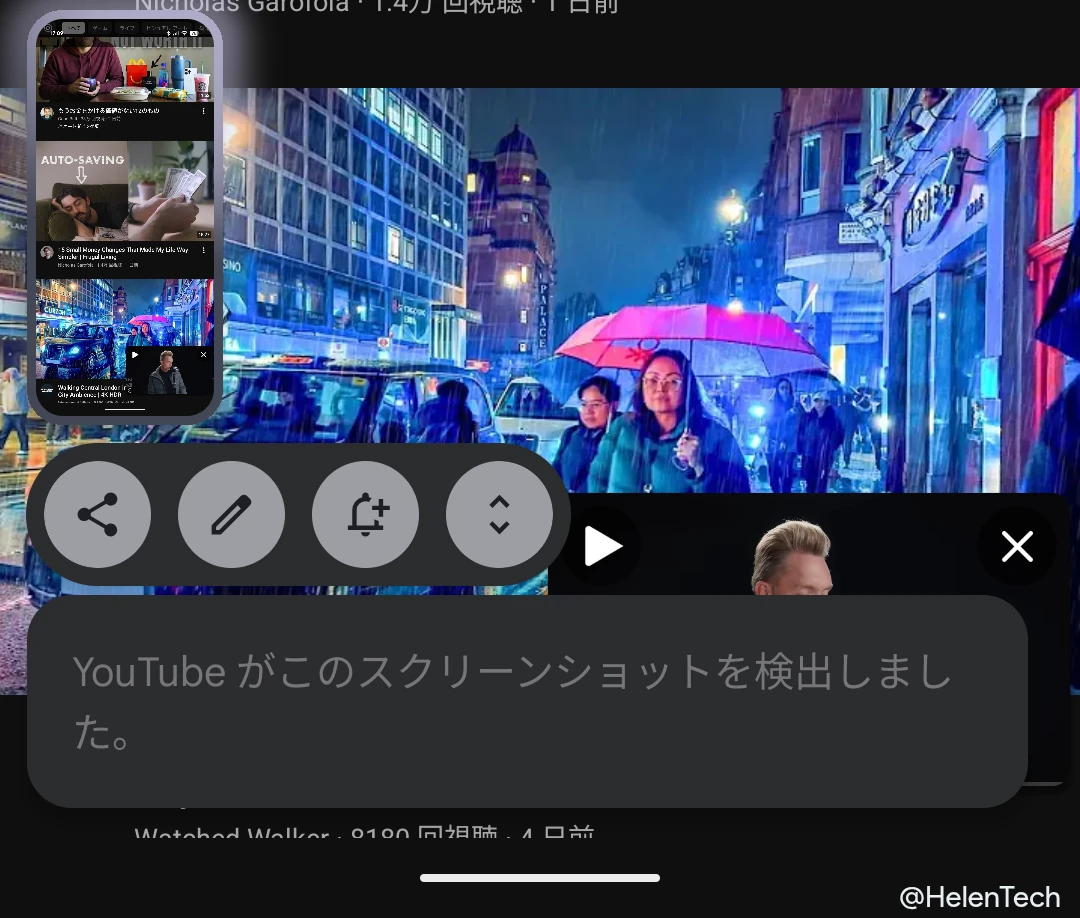Tap the bottom gesture navigation bar
Screen dimensions: 1080x918
point(540,878)
